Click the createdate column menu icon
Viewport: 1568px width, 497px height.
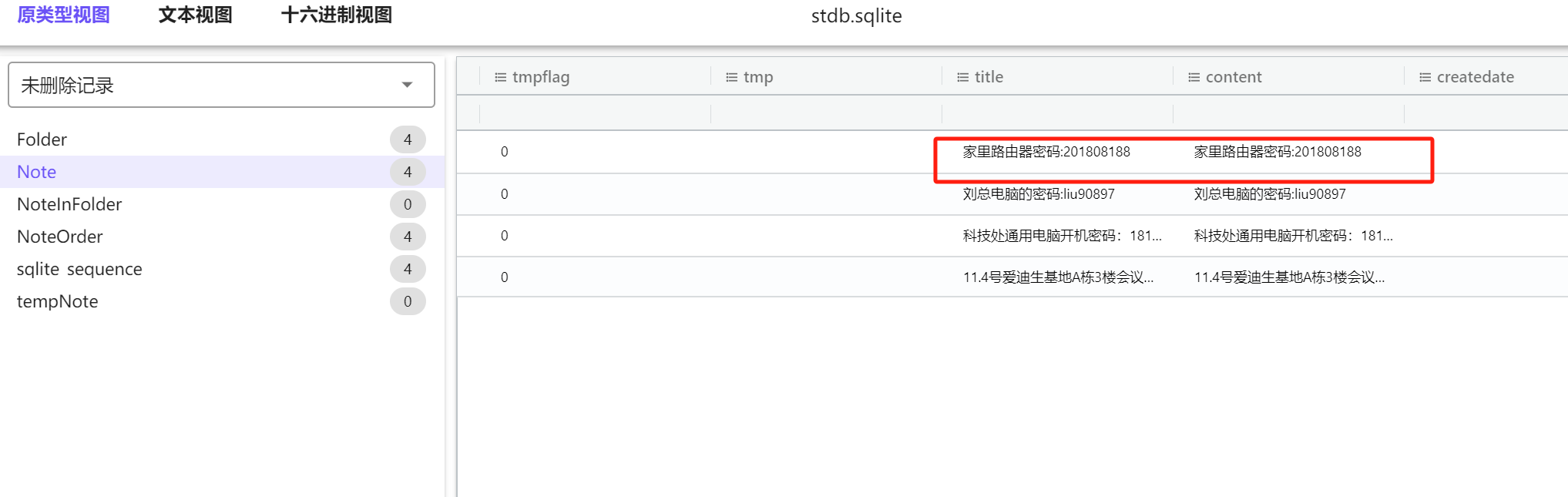[1425, 77]
